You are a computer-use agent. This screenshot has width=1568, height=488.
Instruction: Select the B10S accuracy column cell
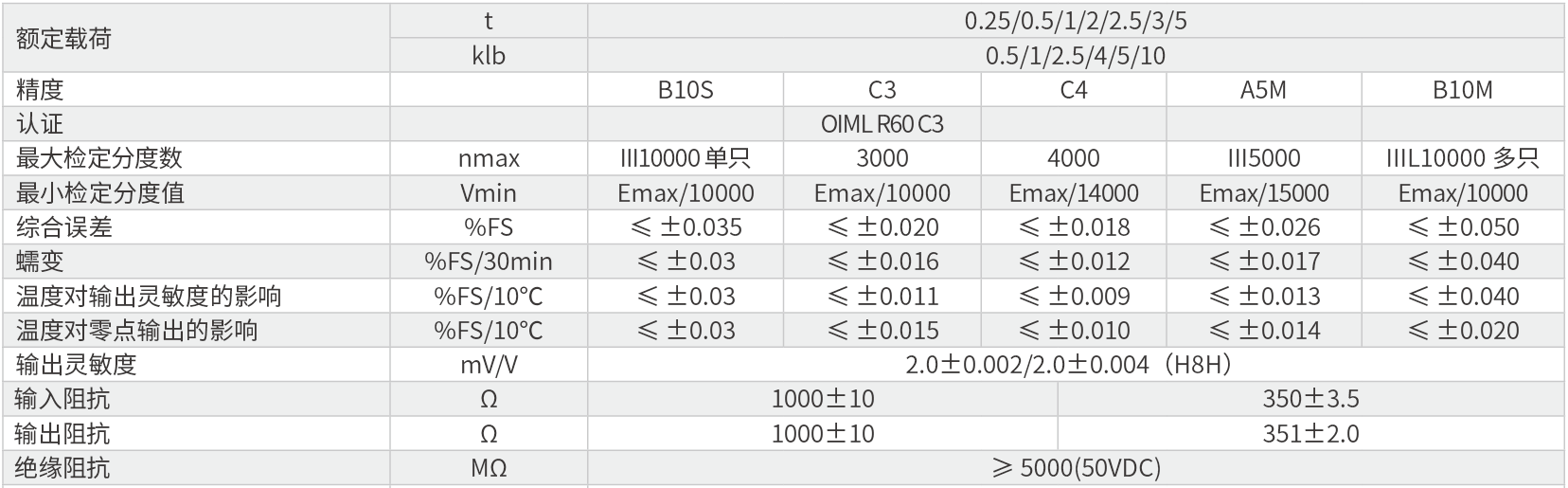pyautogui.click(x=686, y=90)
